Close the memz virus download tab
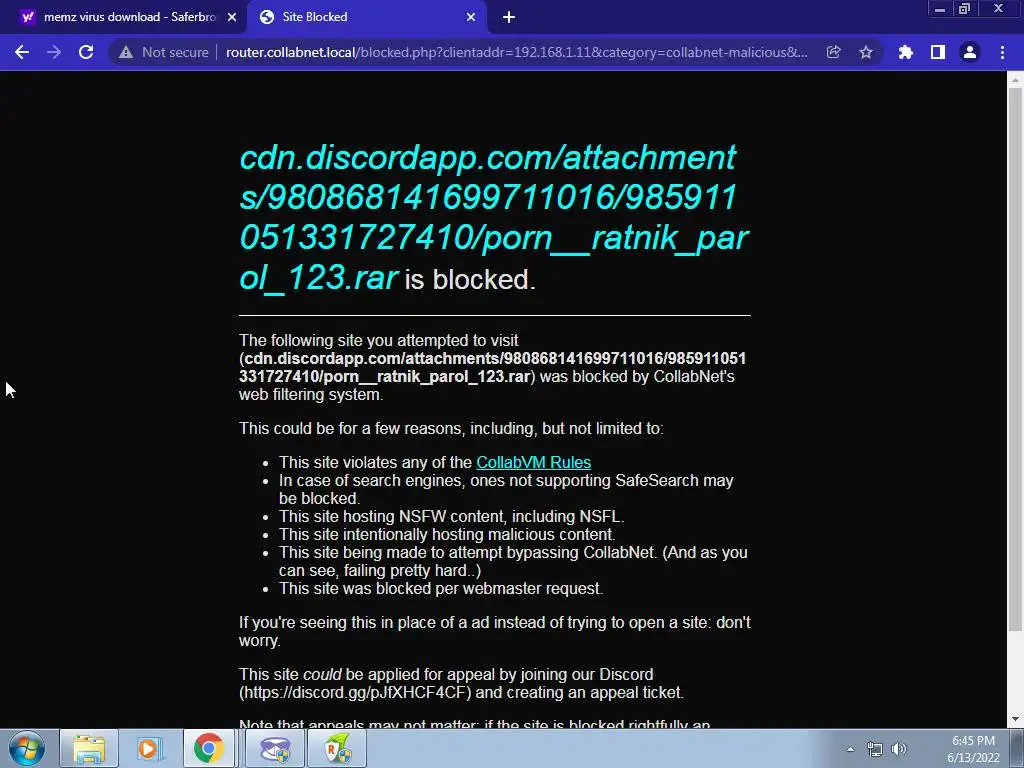The width and height of the screenshot is (1024, 768). 232,18
